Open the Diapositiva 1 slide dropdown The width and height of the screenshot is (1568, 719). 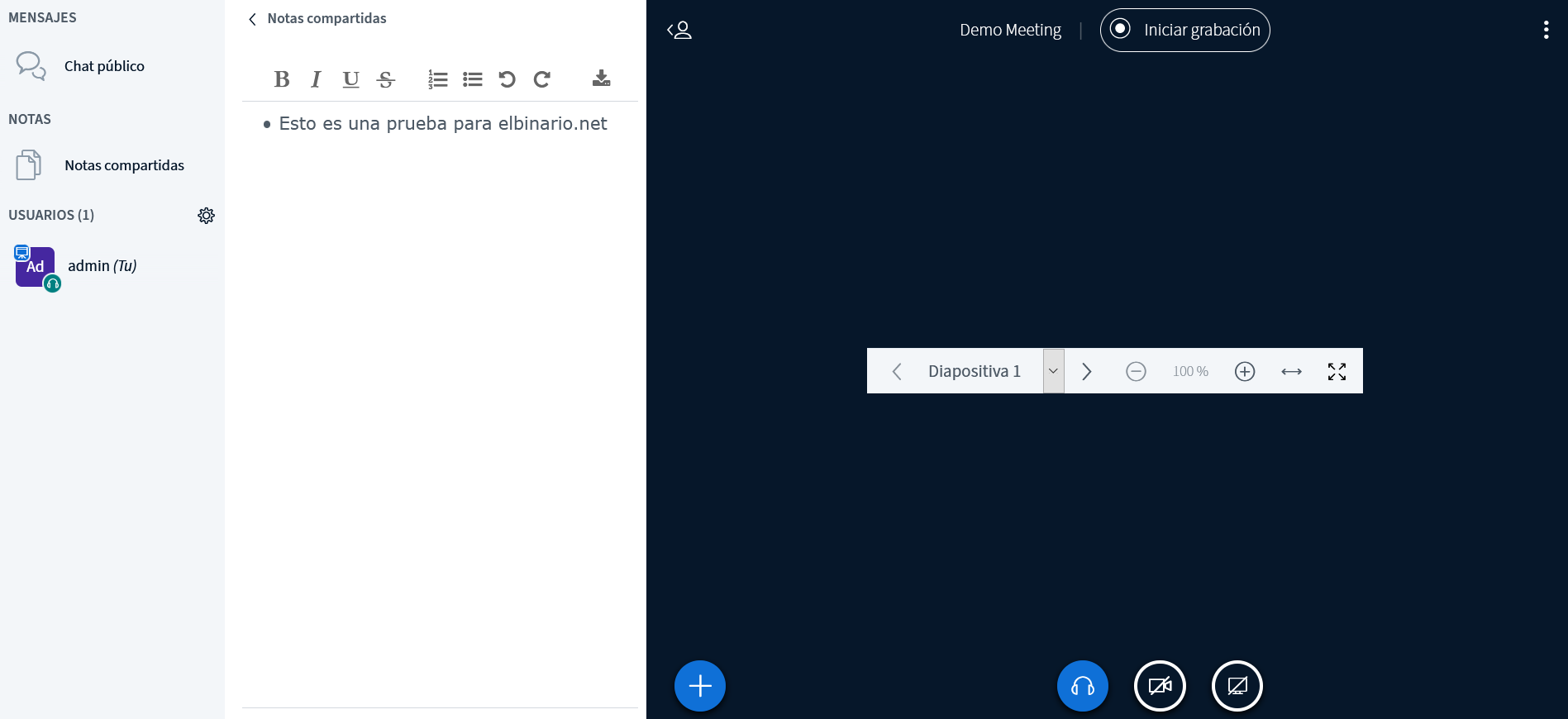click(x=1053, y=371)
